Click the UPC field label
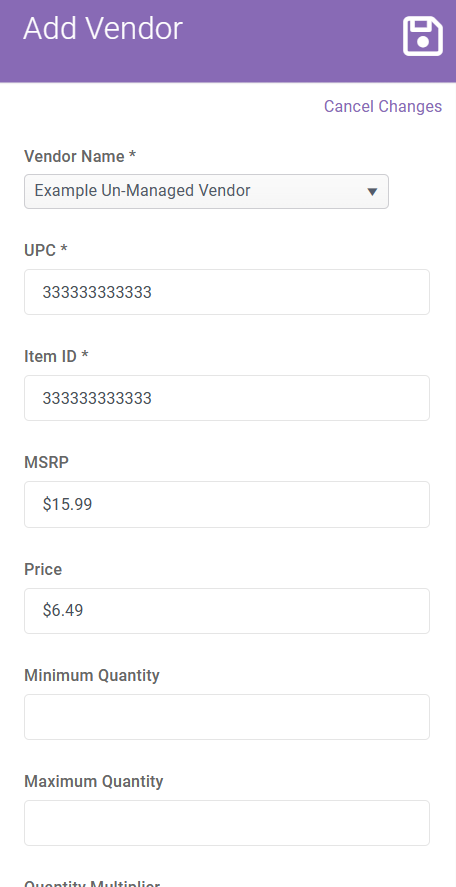Image resolution: width=456 pixels, height=887 pixels. (45, 250)
